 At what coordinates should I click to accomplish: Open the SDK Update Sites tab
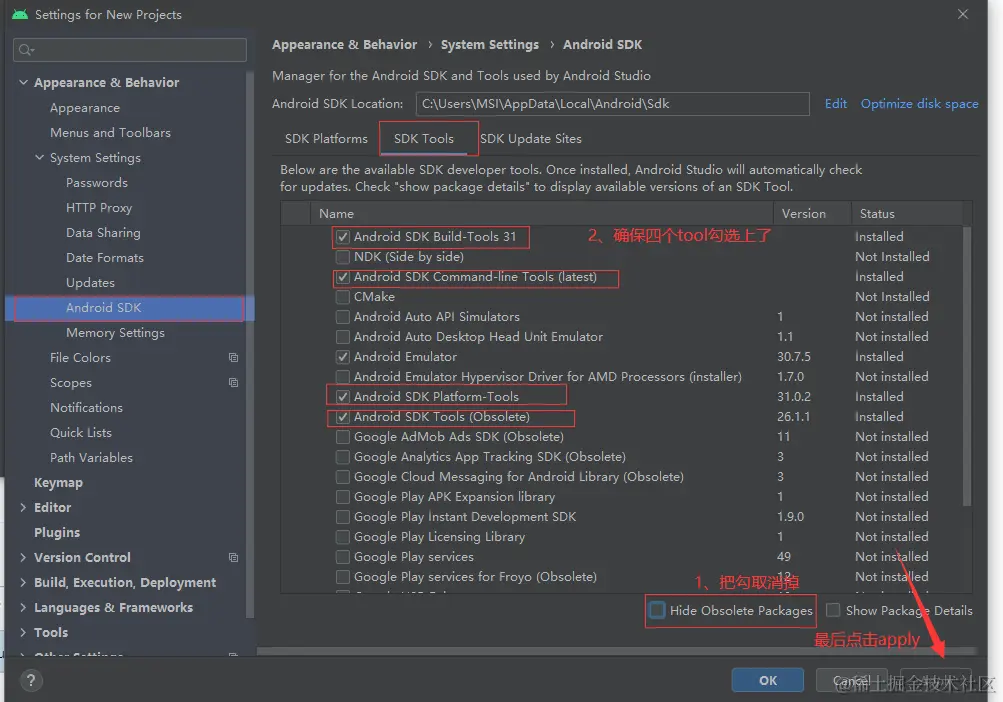531,139
